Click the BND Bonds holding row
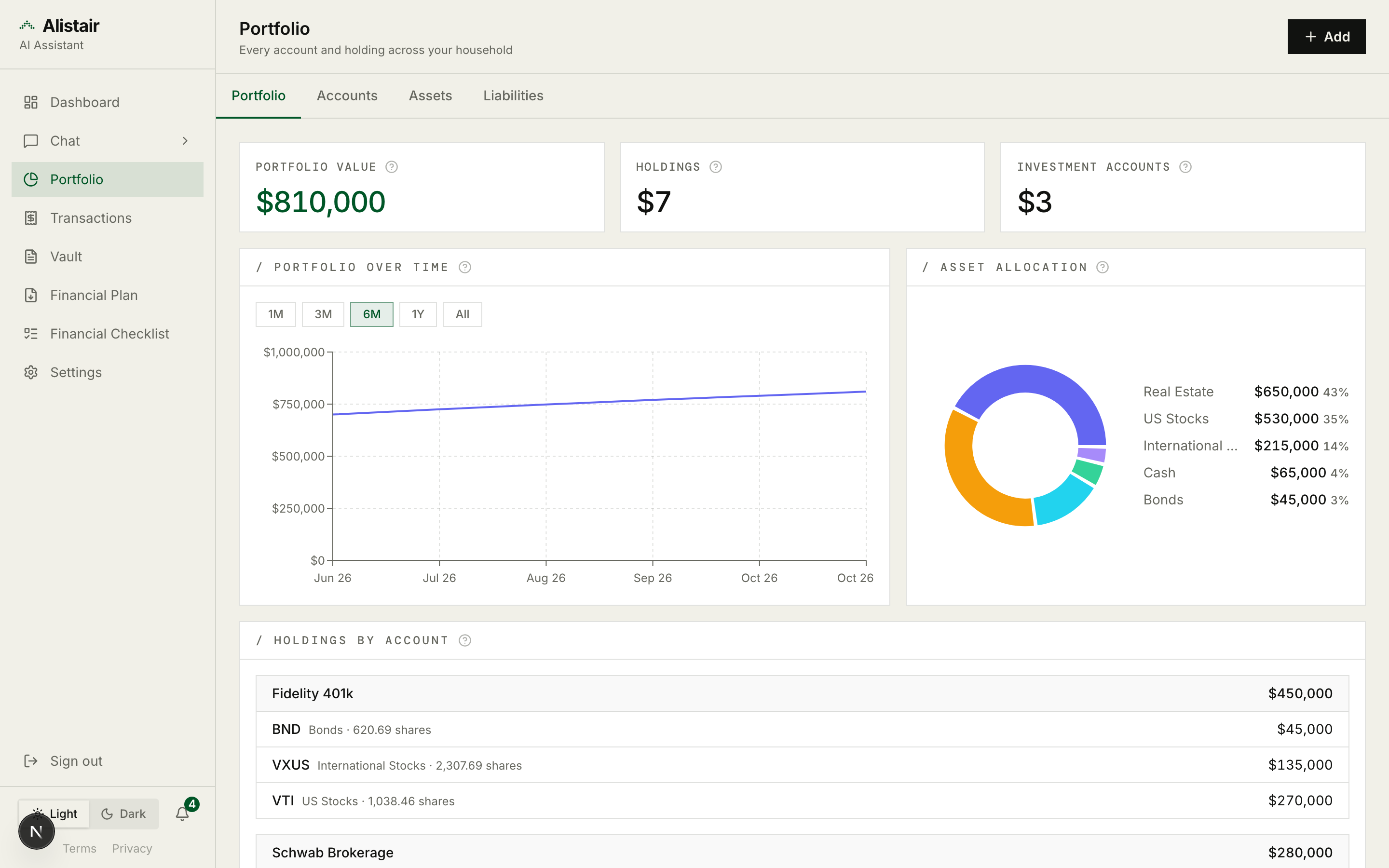Screen dimensions: 1389x868 (x=802, y=729)
